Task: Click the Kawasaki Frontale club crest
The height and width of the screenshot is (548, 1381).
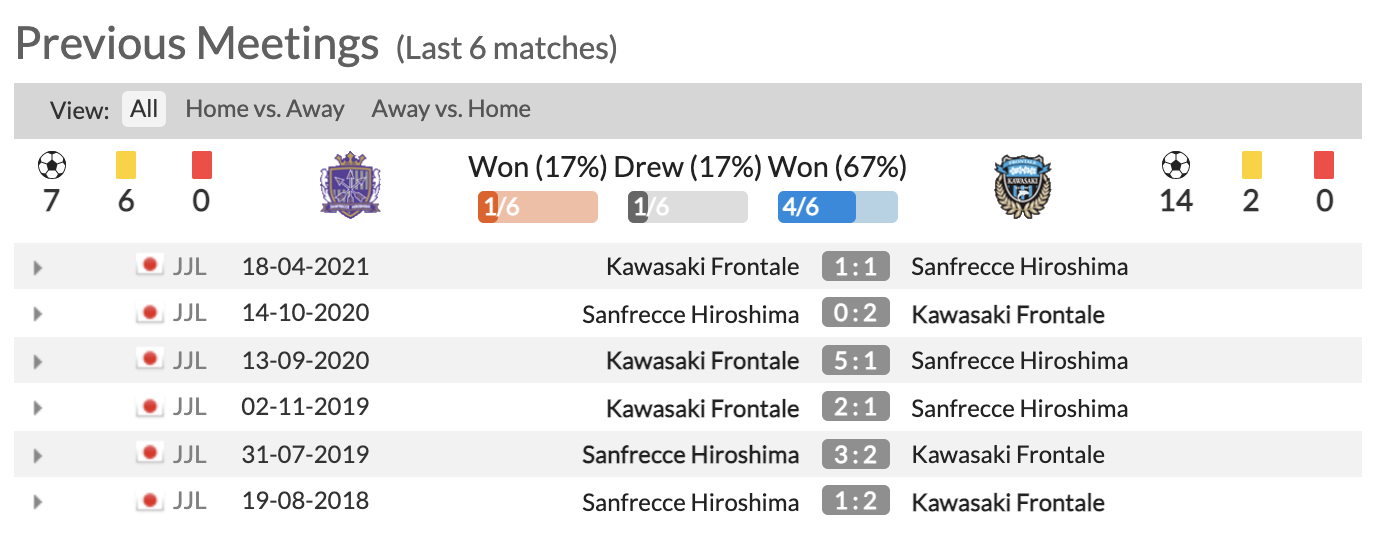Action: 1023,186
